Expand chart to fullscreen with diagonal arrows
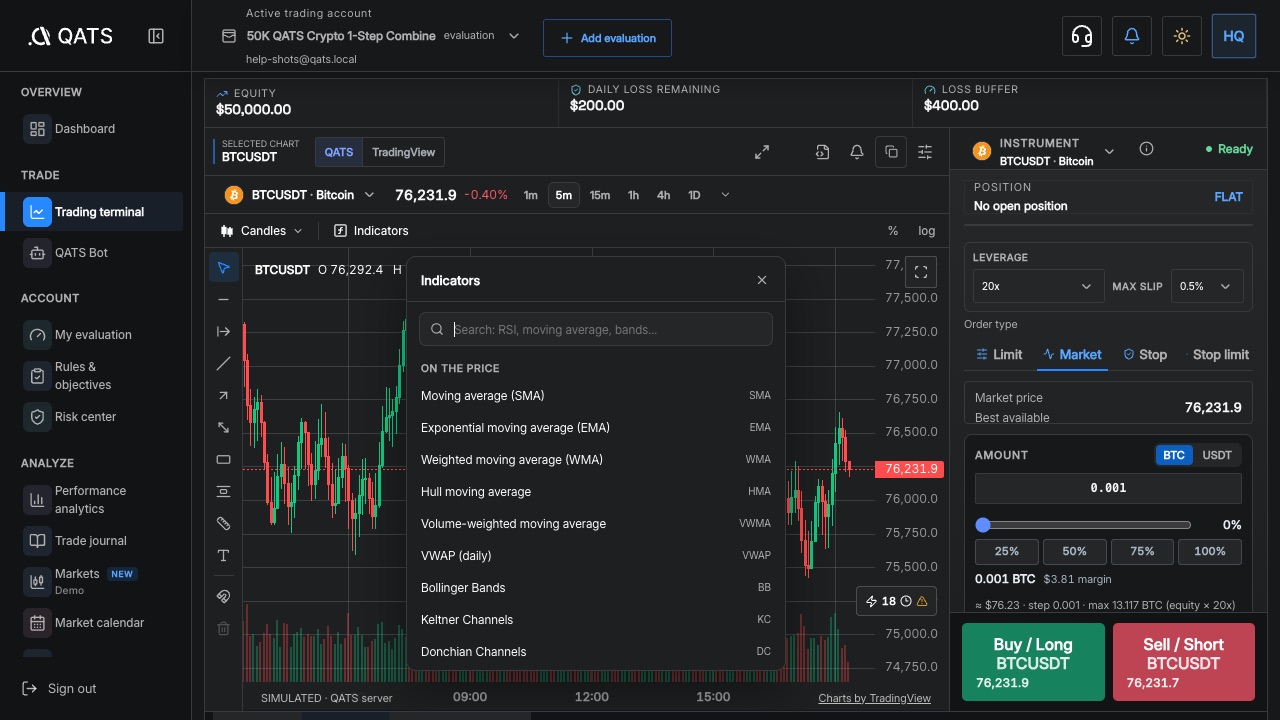This screenshot has width=1280, height=720. 762,152
